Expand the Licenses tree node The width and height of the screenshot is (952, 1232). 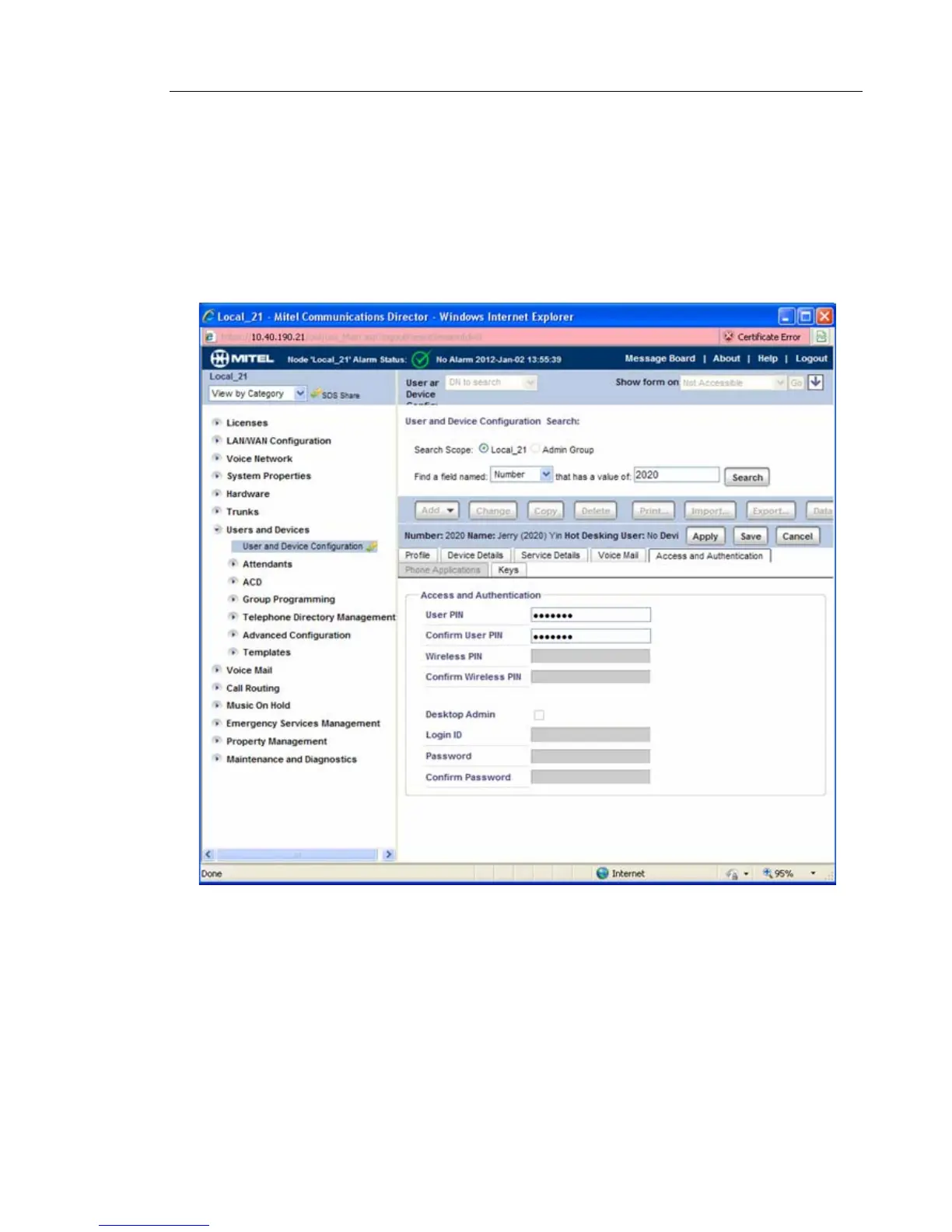point(217,422)
